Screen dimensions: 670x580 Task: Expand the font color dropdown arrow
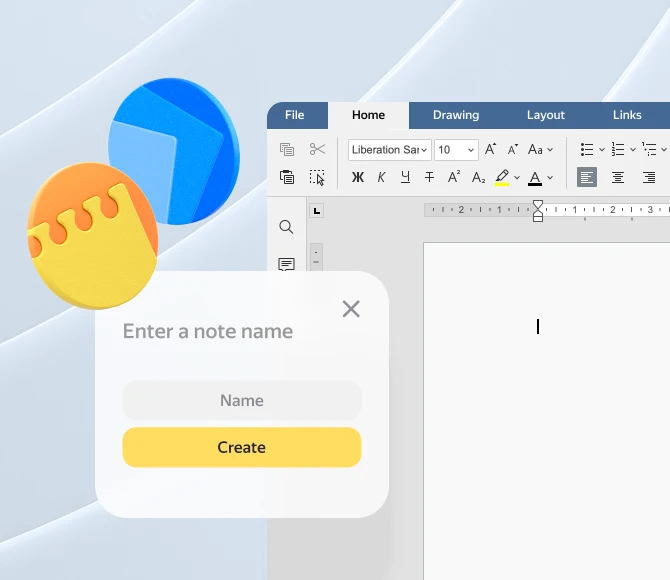(x=550, y=177)
